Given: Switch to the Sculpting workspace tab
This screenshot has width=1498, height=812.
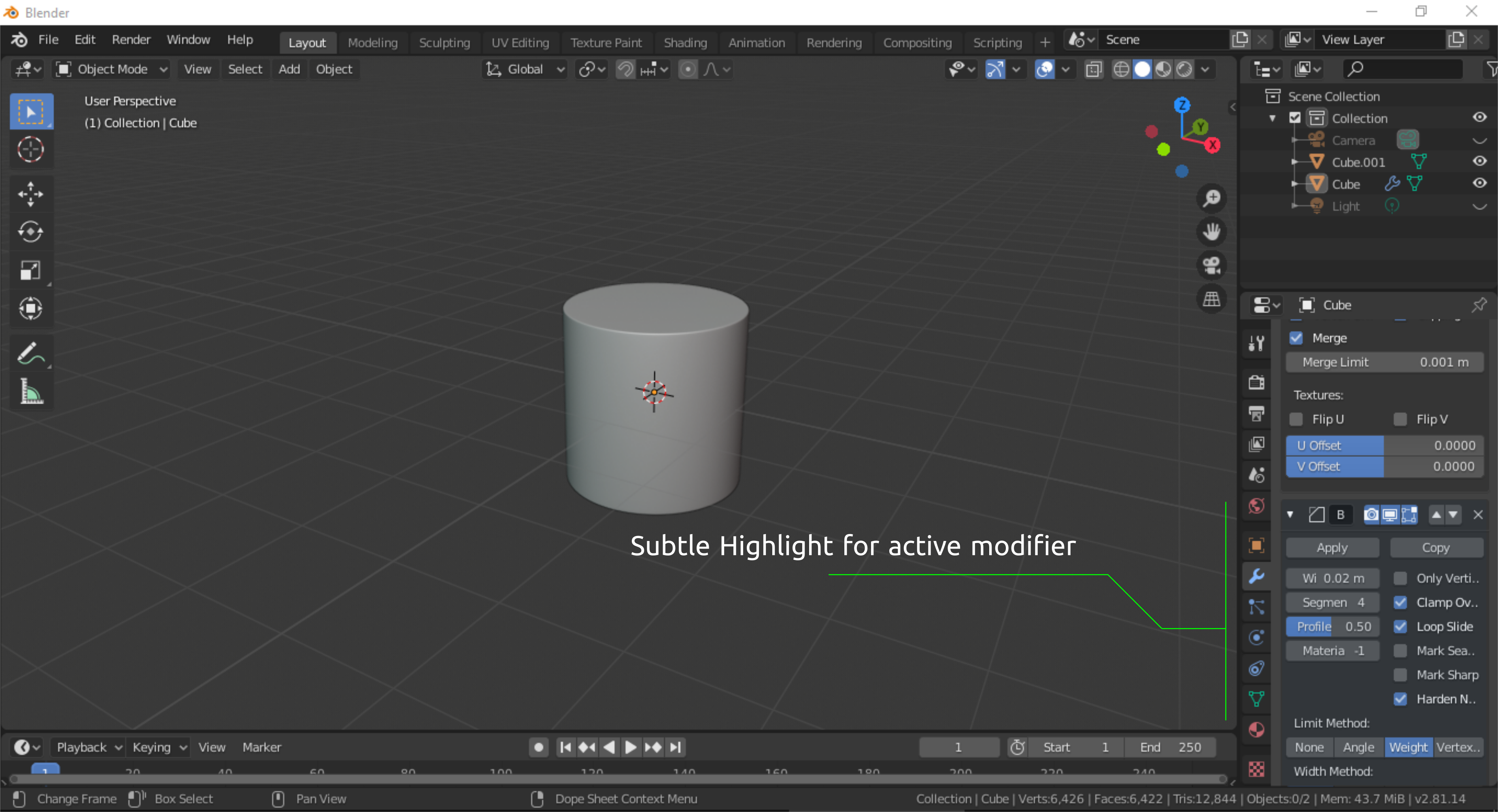Looking at the screenshot, I should [x=444, y=42].
